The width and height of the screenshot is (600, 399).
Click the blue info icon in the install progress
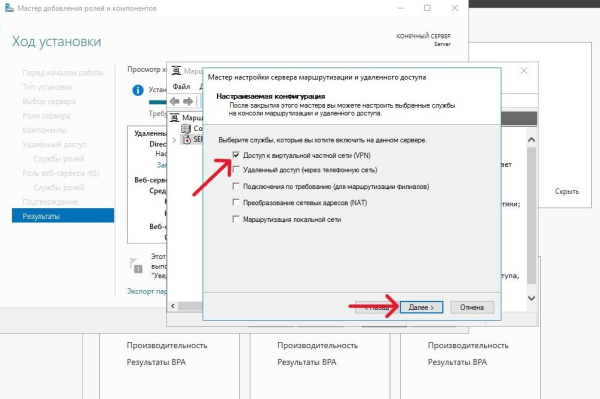tap(138, 90)
